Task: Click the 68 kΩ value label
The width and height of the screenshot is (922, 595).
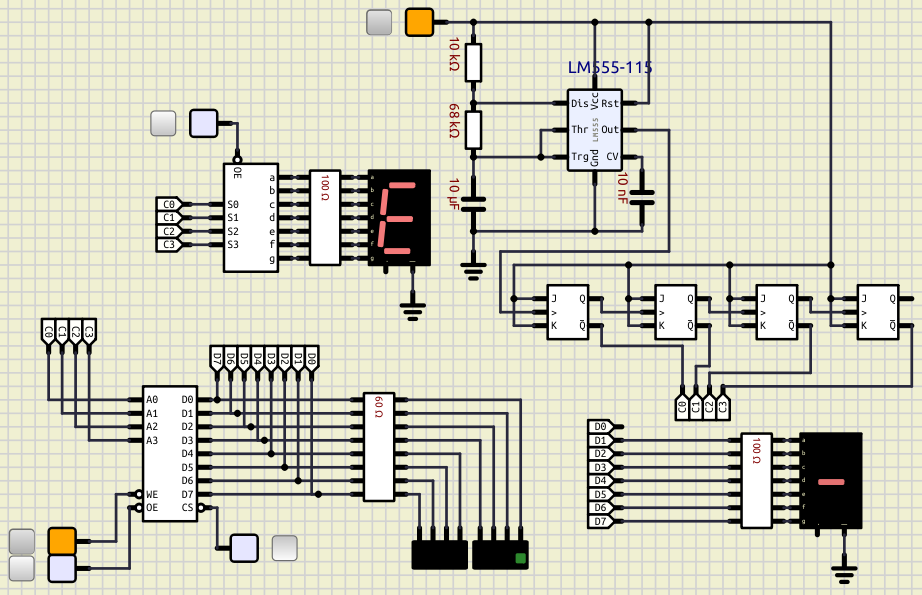Action: pos(453,121)
